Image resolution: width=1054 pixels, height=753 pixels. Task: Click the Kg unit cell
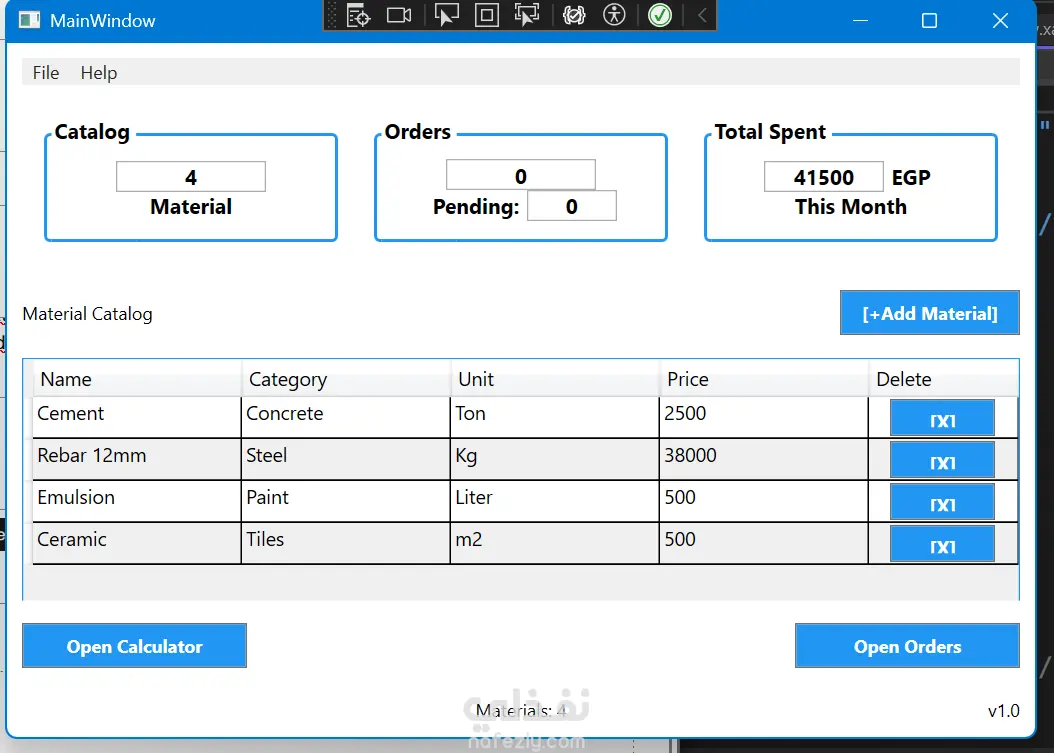coord(555,459)
